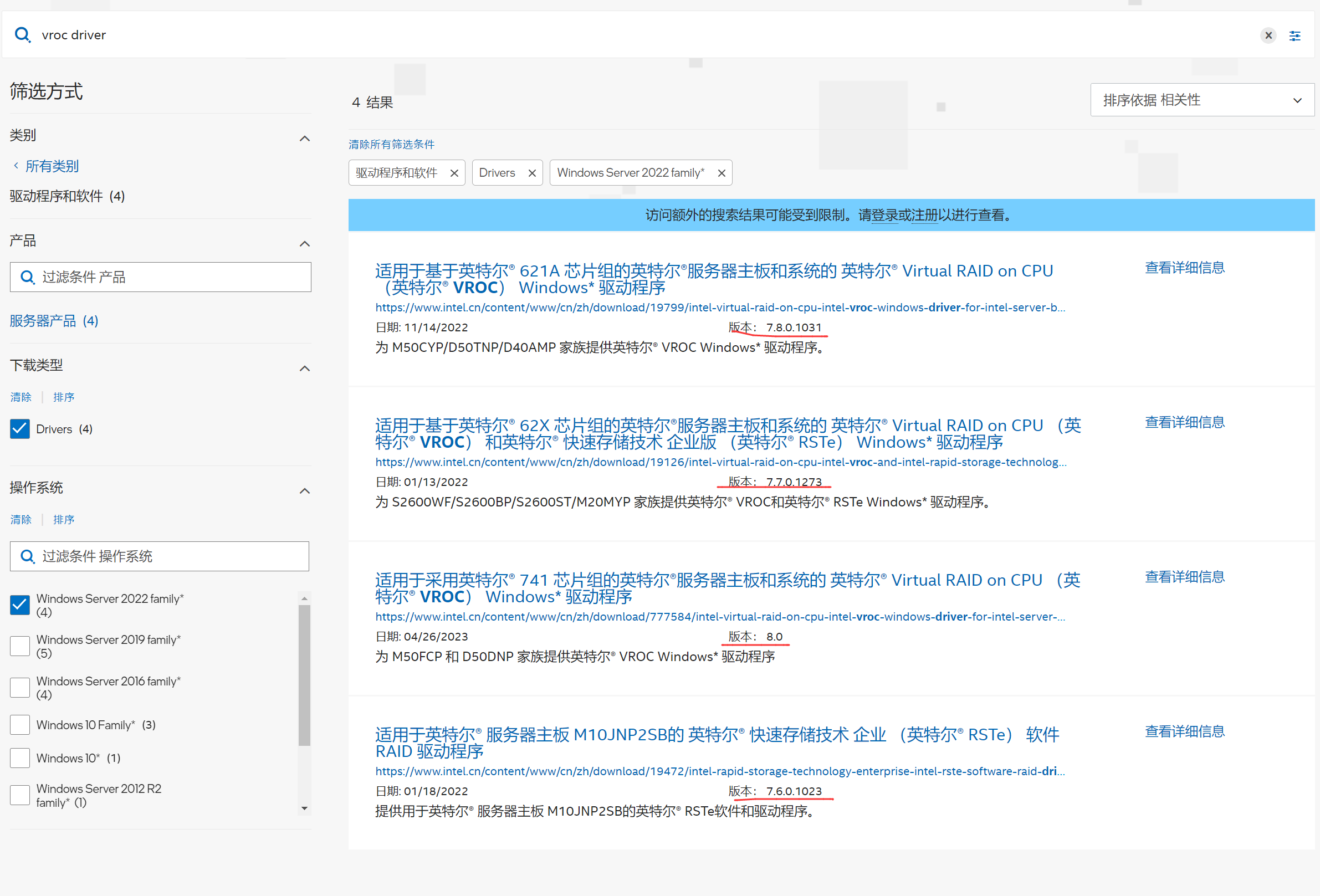Click 查看详细信息 for the 62X result
1320x896 pixels.
(1184, 422)
